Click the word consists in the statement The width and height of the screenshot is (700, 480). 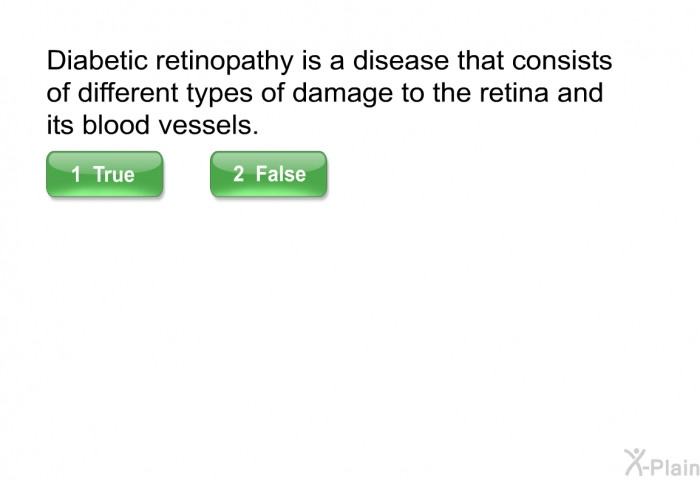pos(562,60)
